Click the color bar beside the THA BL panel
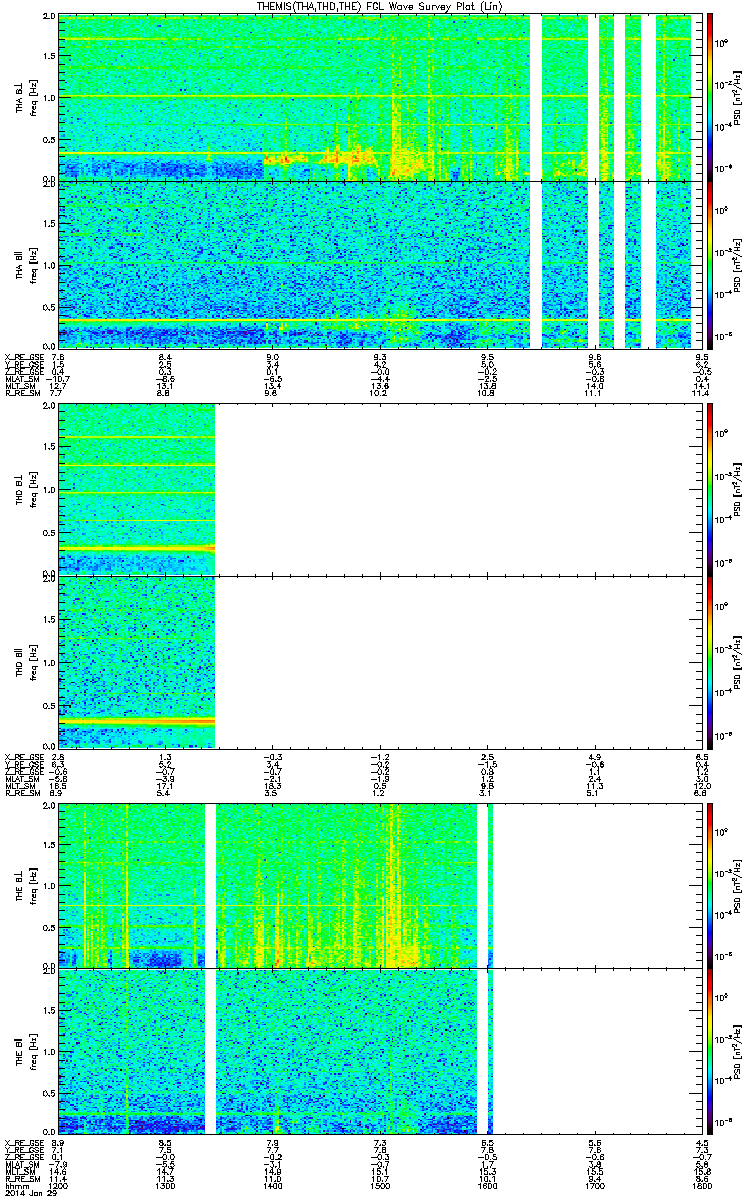750x1200 pixels. click(711, 97)
